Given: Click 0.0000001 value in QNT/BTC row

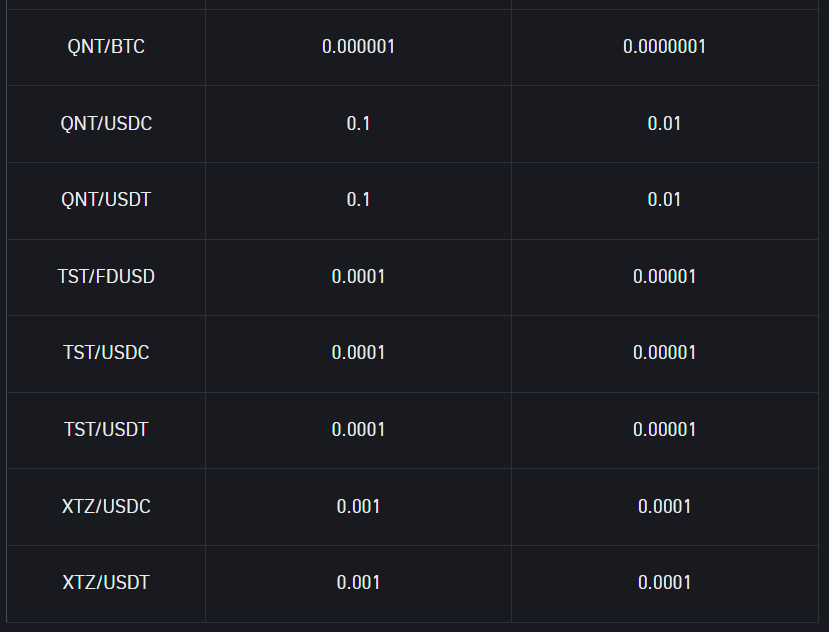Looking at the screenshot, I should click(665, 47).
